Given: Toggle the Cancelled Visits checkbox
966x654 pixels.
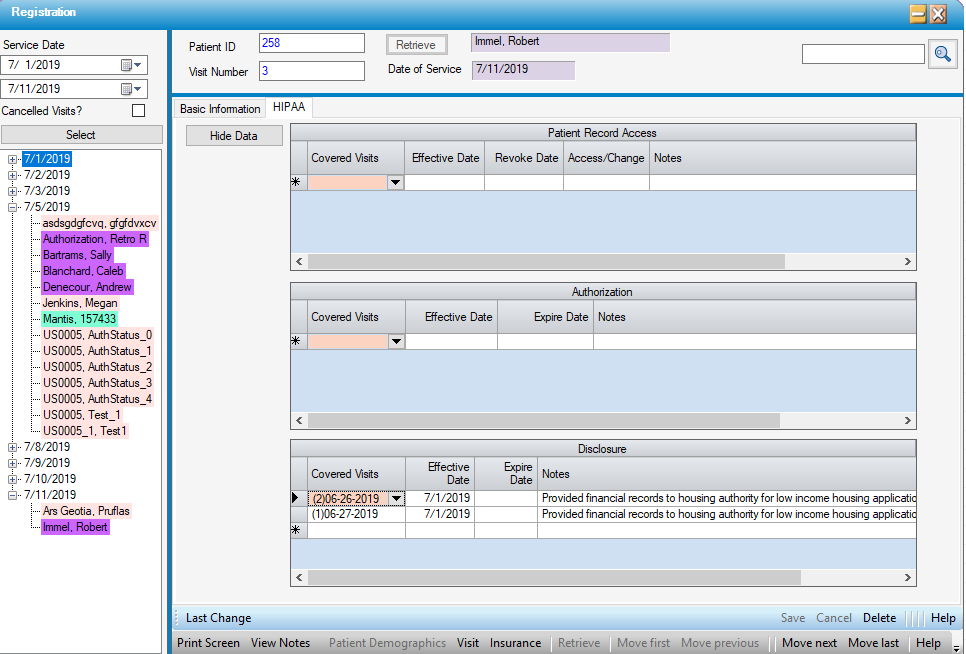Looking at the screenshot, I should pyautogui.click(x=139, y=111).
